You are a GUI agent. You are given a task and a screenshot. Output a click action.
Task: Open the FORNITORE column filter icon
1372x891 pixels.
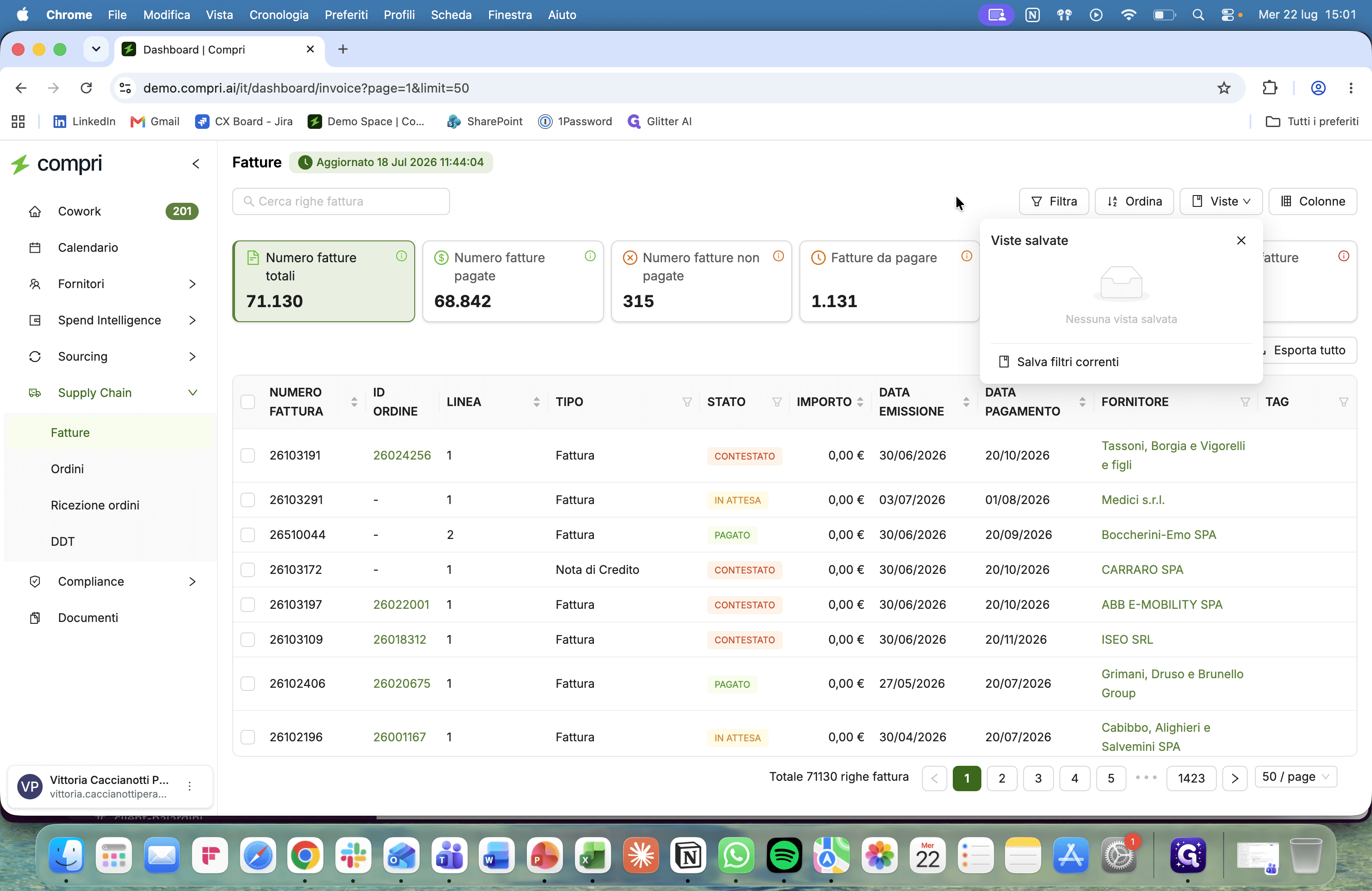(x=1245, y=402)
